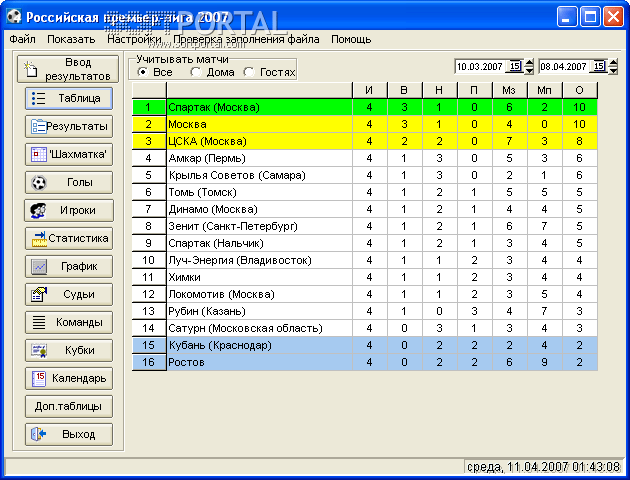Click the player face icon on Игроки
630x480 pixels.
click(x=38, y=210)
